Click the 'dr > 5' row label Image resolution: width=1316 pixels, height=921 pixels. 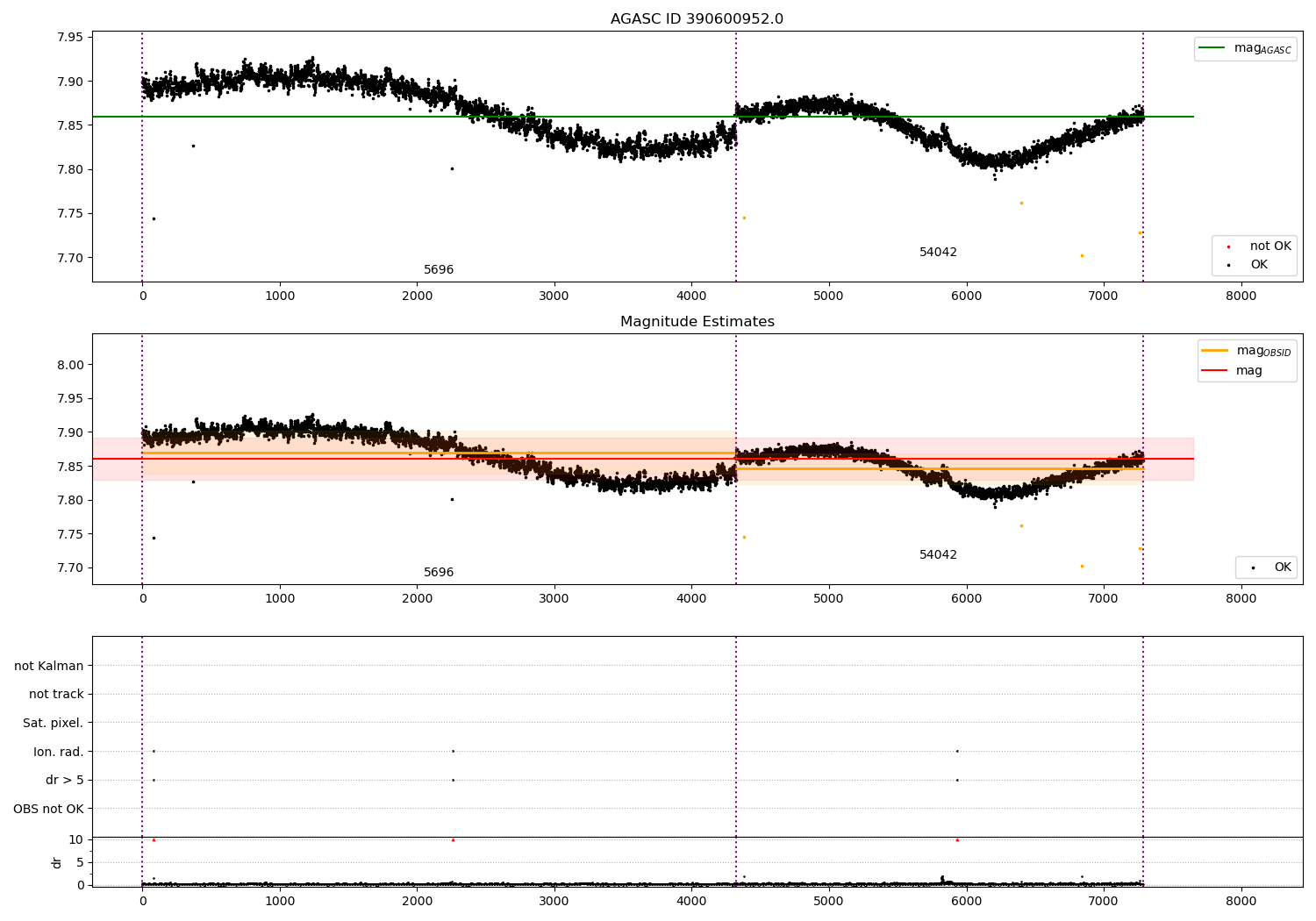coord(65,781)
